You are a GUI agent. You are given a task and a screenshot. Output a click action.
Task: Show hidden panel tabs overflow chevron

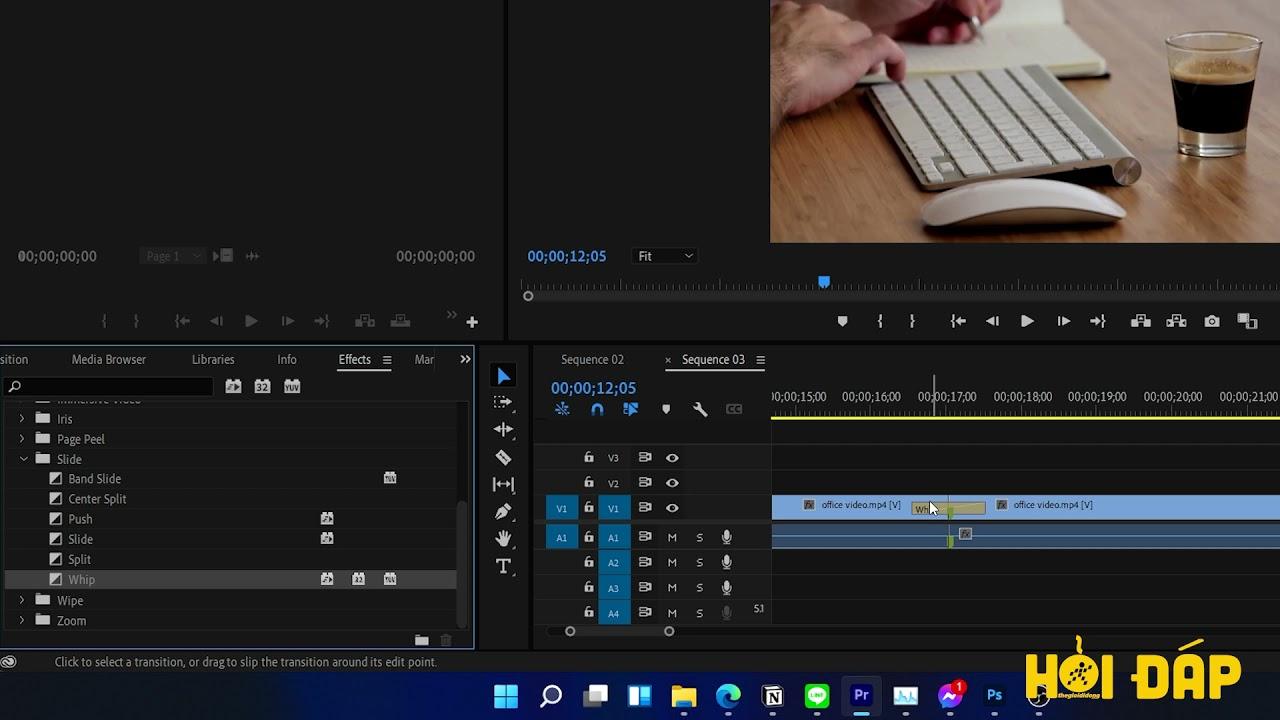pyautogui.click(x=465, y=359)
